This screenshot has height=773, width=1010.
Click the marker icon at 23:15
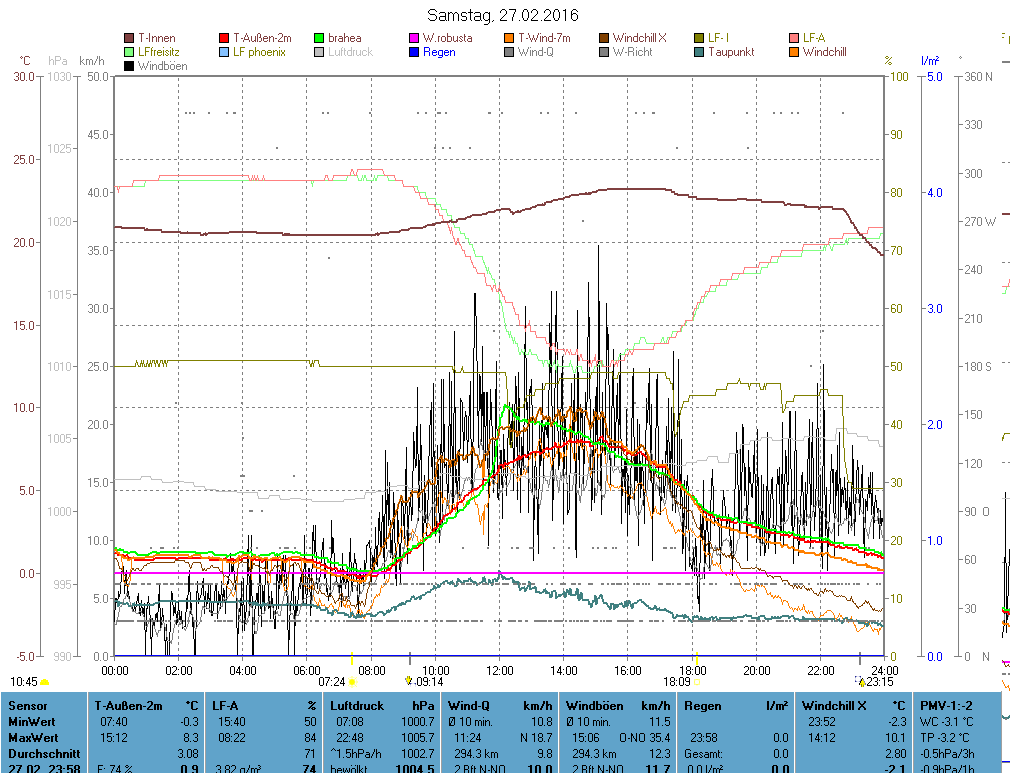(861, 681)
